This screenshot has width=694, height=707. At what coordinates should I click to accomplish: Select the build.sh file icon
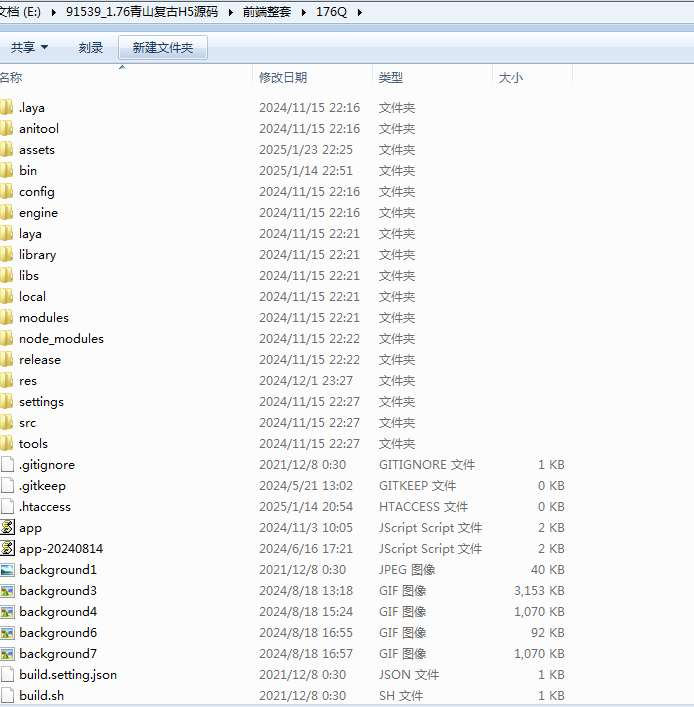coord(7,696)
